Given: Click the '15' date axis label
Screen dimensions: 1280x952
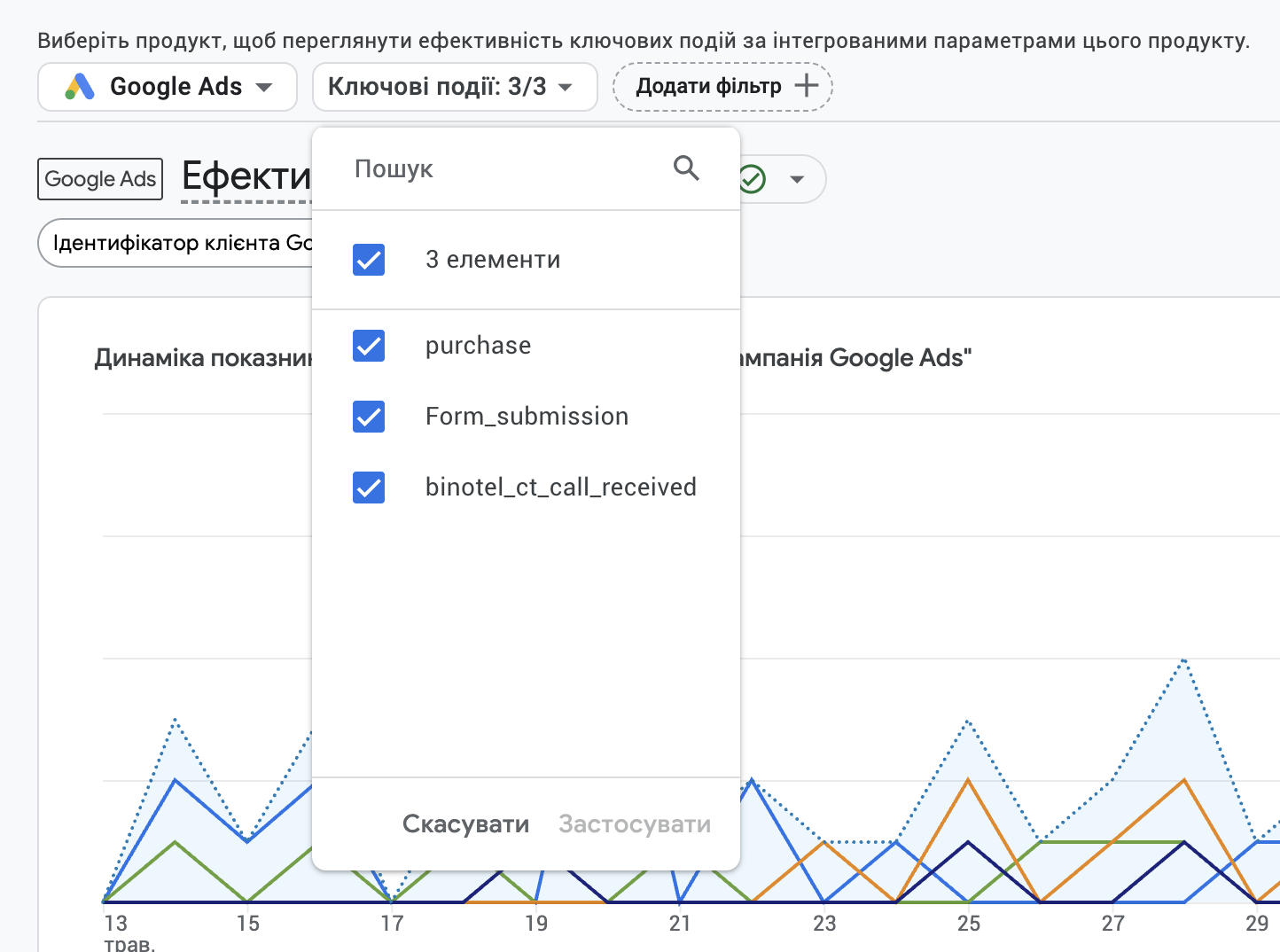Looking at the screenshot, I should [248, 924].
